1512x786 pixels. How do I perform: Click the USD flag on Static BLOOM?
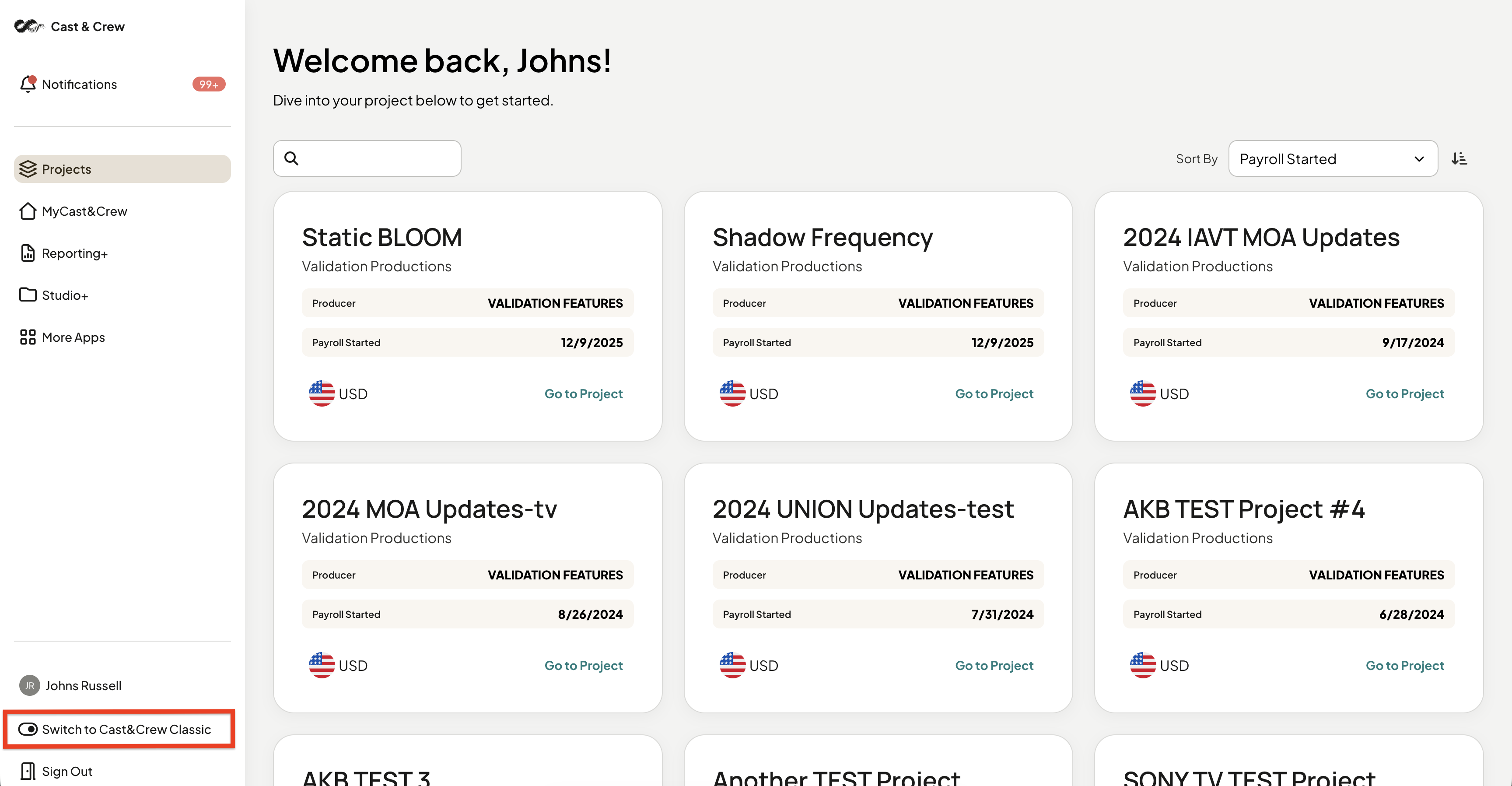322,393
